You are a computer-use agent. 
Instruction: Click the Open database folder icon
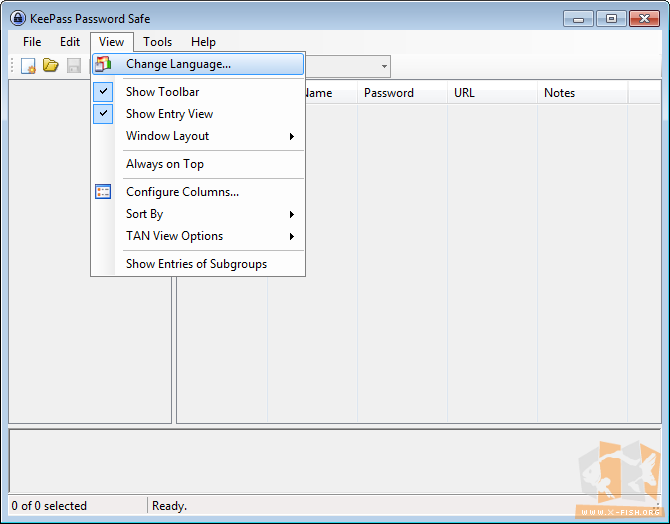tap(50, 66)
